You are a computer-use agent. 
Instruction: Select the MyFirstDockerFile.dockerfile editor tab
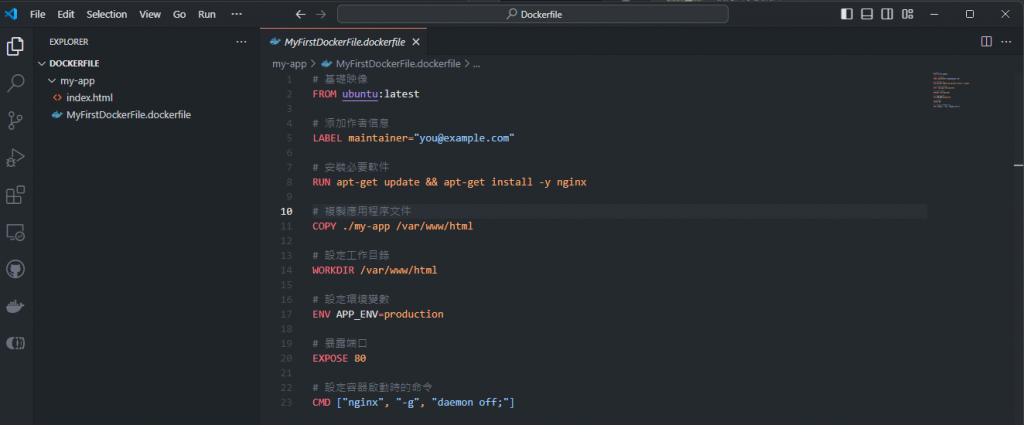(344, 42)
